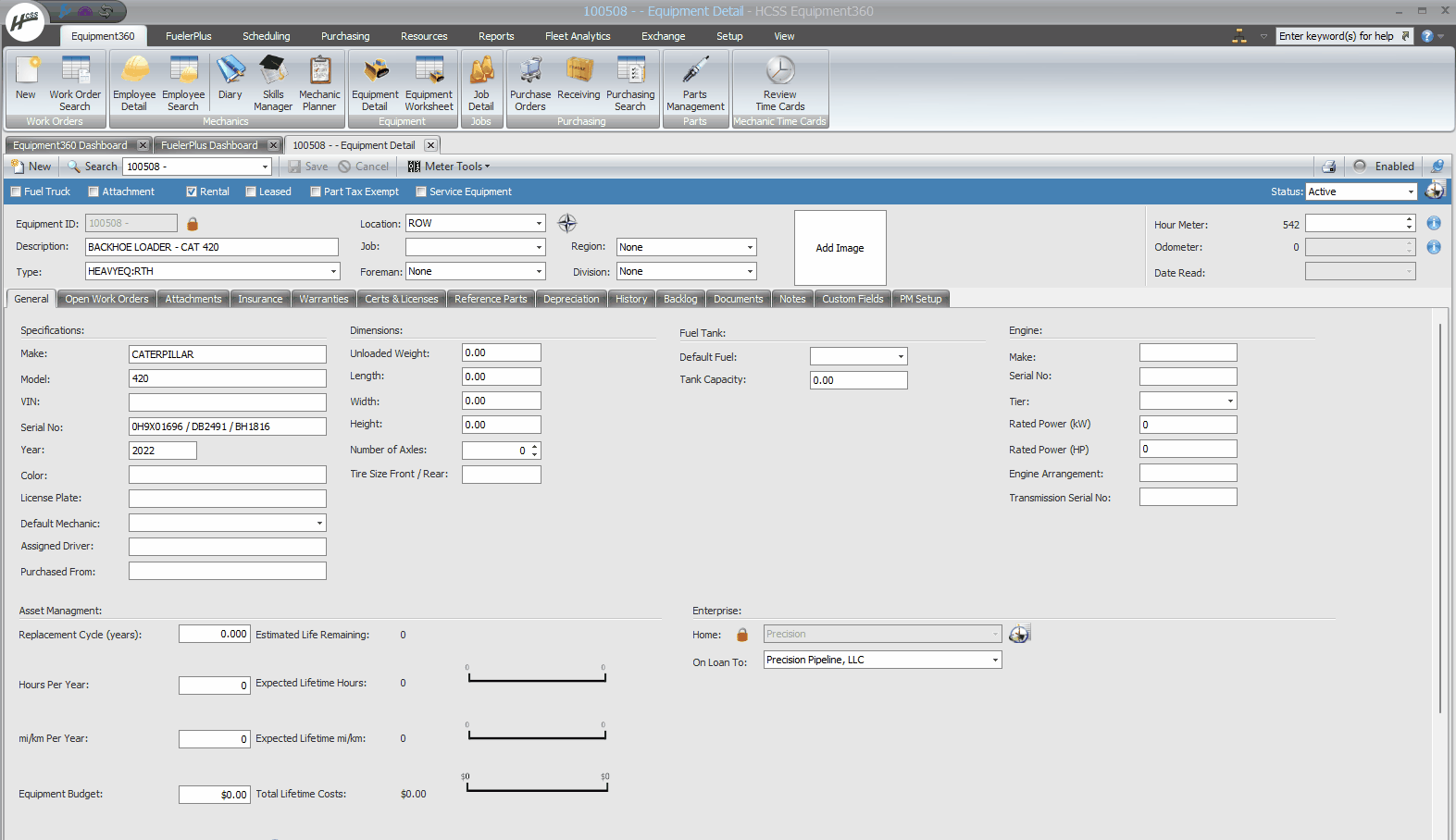Click the HCSS logo application button
1456x840 pixels.
[25, 21]
